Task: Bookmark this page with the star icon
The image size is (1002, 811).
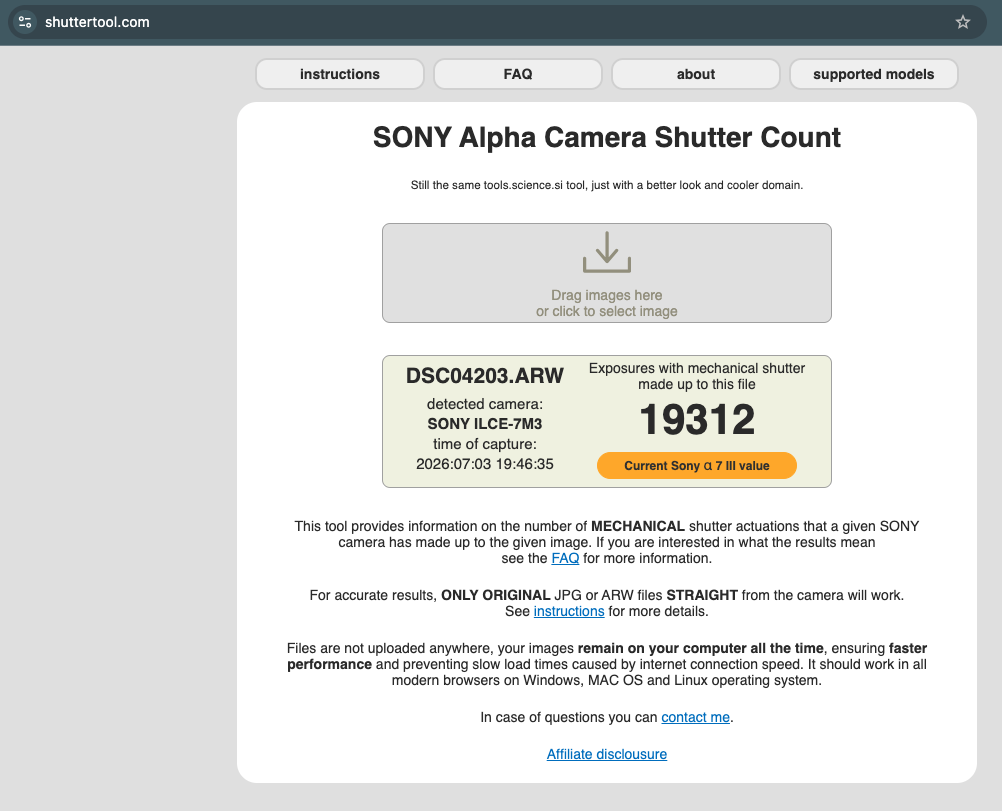Action: [x=962, y=22]
